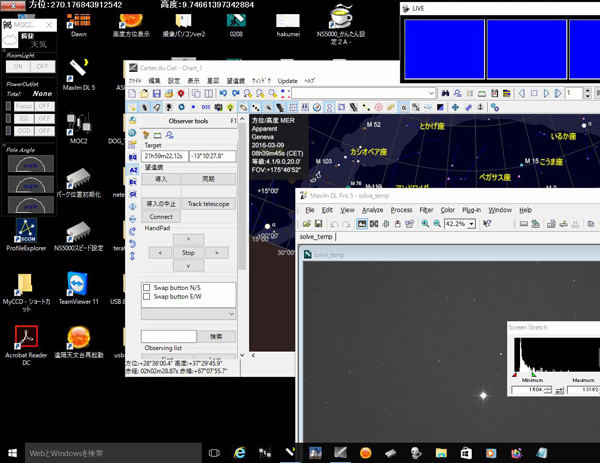
Task: Click the zoom in magnifier in MaxIm DL
Action: 425,224
